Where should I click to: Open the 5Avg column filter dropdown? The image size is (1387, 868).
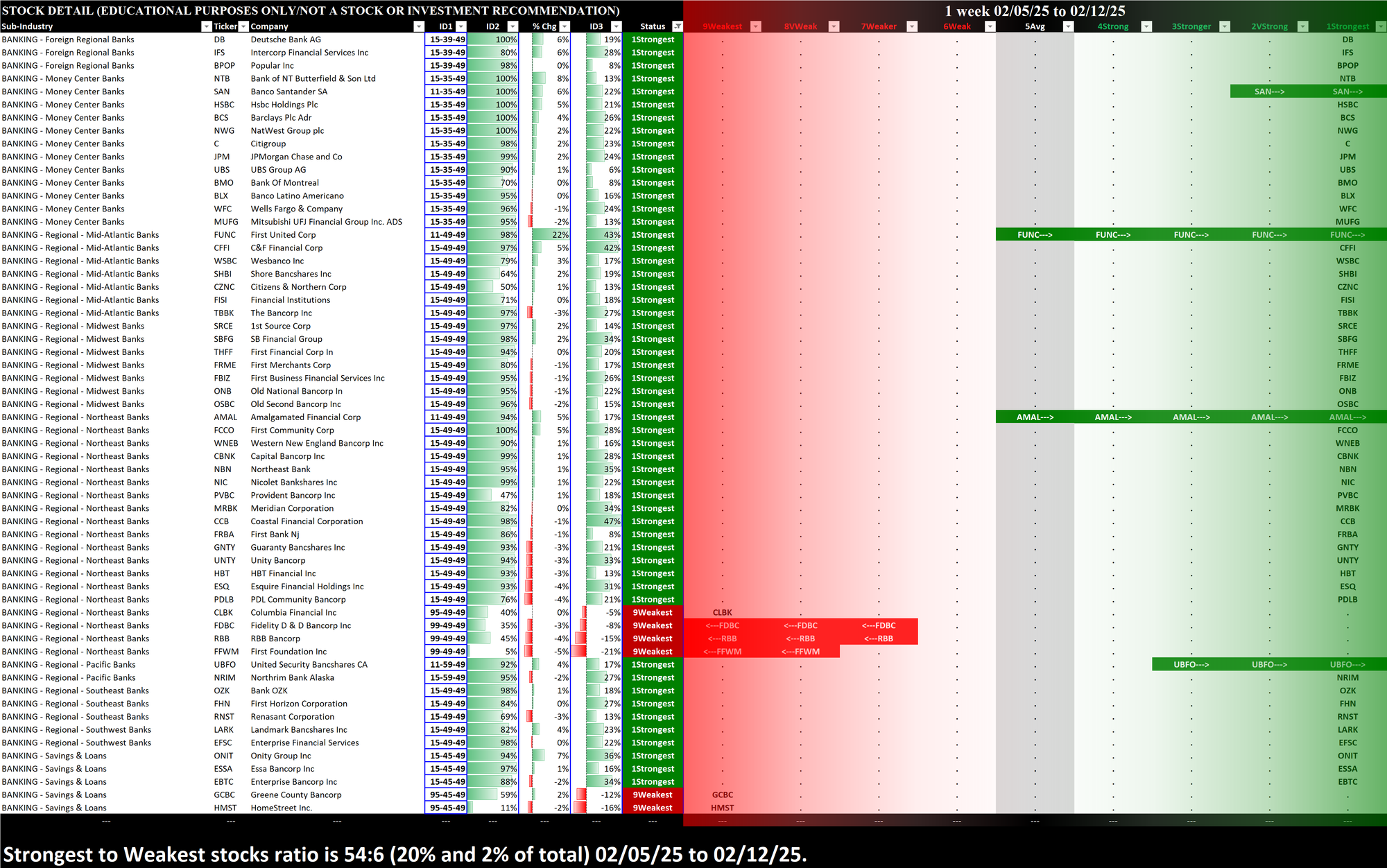(x=1069, y=26)
